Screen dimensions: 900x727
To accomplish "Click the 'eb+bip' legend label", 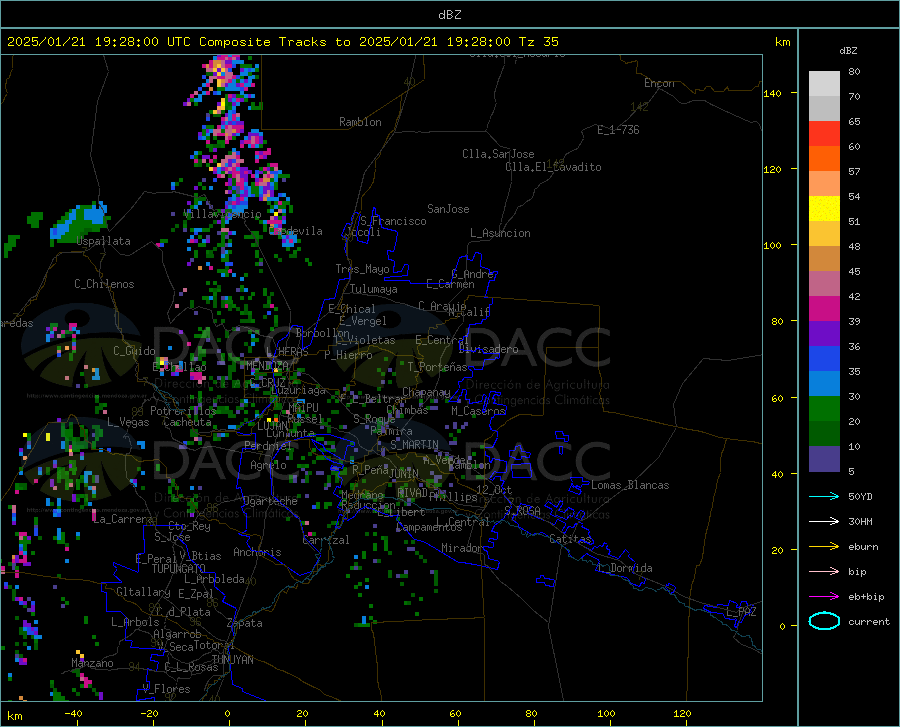I will (x=866, y=597).
